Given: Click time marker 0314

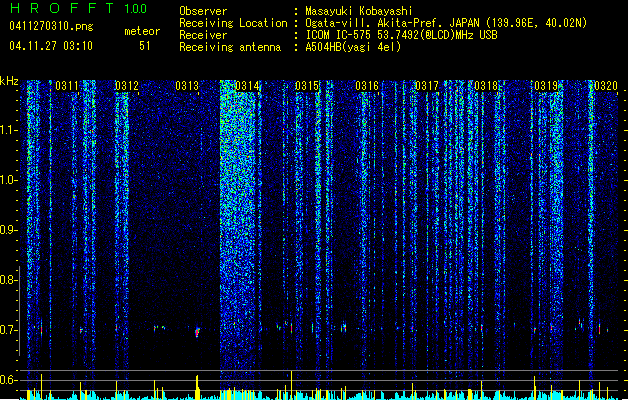Looking at the screenshot, I should [247, 86].
